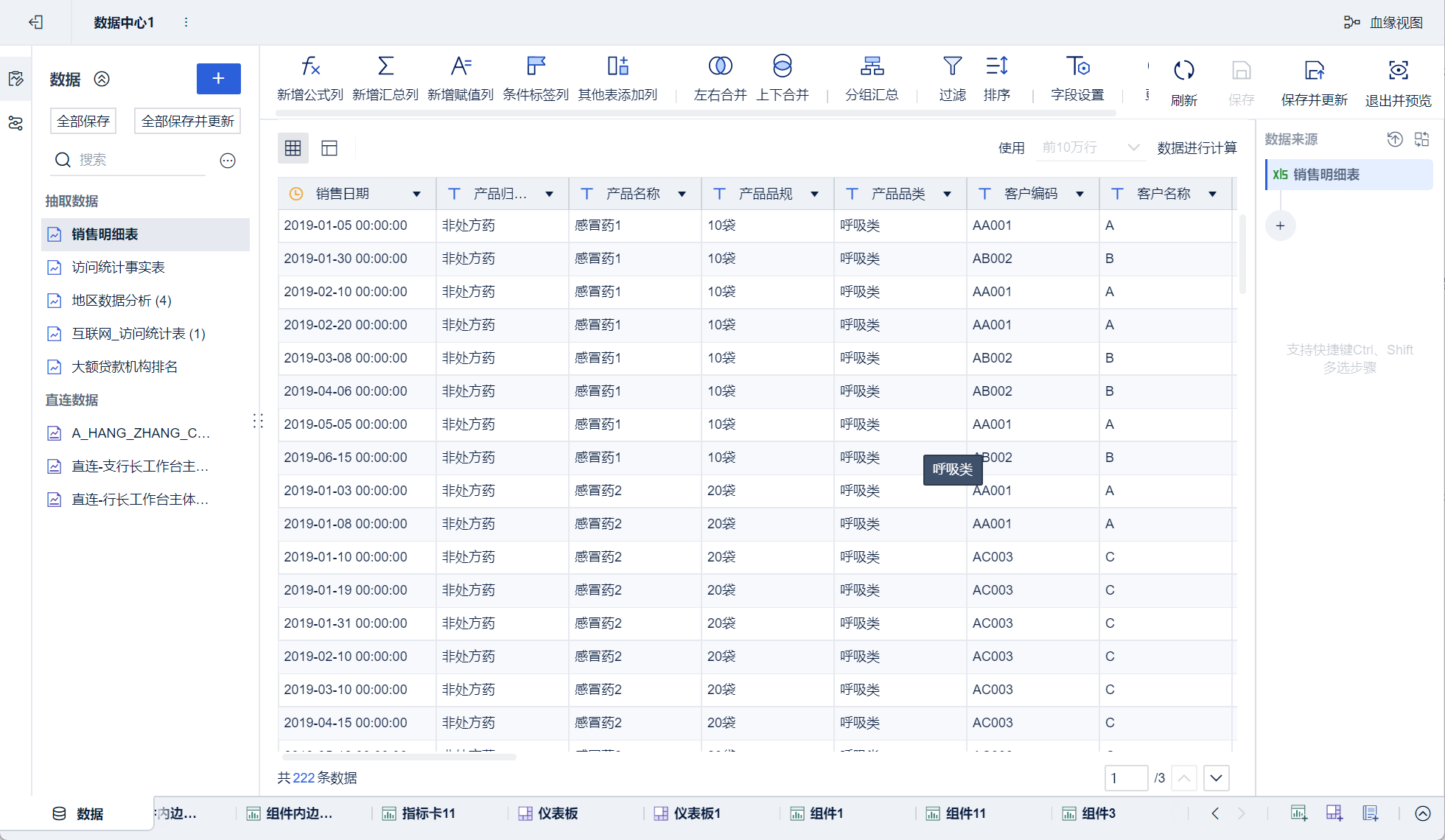Viewport: 1445px width, 840px height.
Task: Click the 刷新 refresh icon
Action: pos(1183,71)
